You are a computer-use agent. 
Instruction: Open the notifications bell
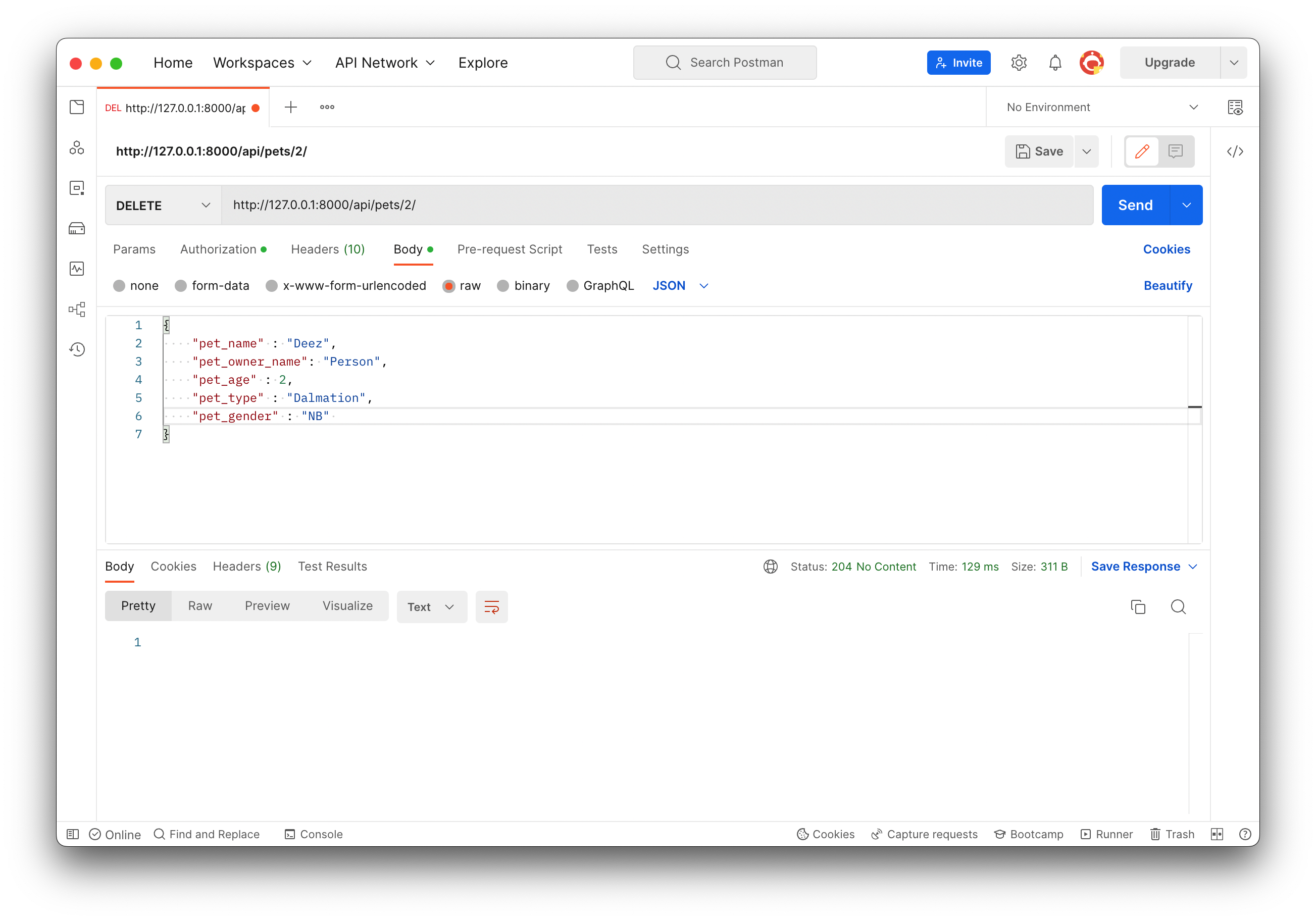[1054, 63]
